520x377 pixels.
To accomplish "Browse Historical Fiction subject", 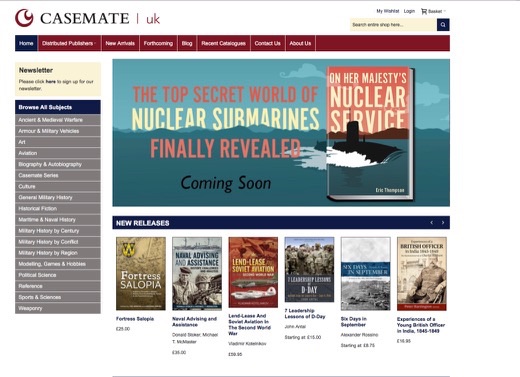I will coord(58,208).
